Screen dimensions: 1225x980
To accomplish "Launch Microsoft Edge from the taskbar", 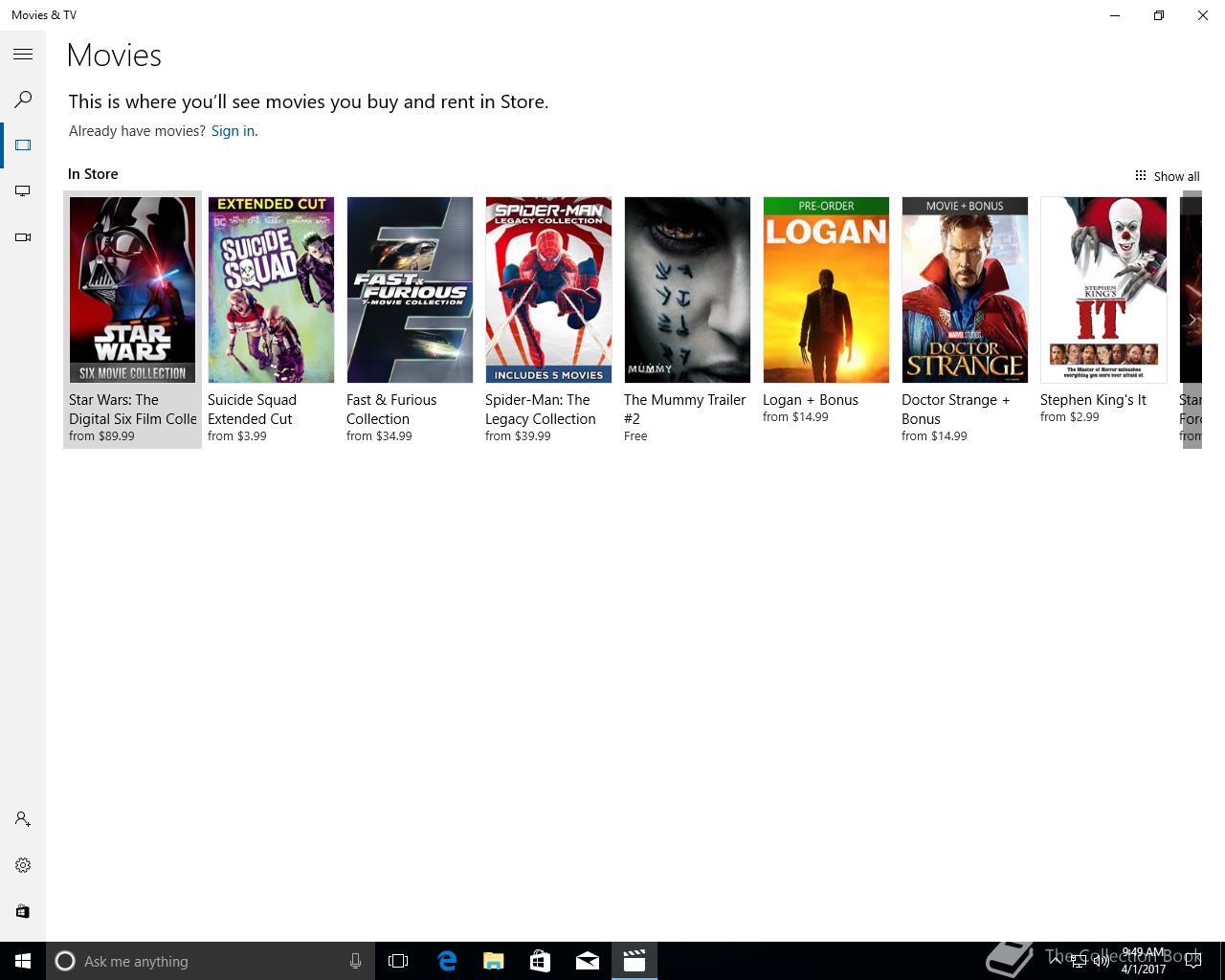I will click(x=446, y=961).
